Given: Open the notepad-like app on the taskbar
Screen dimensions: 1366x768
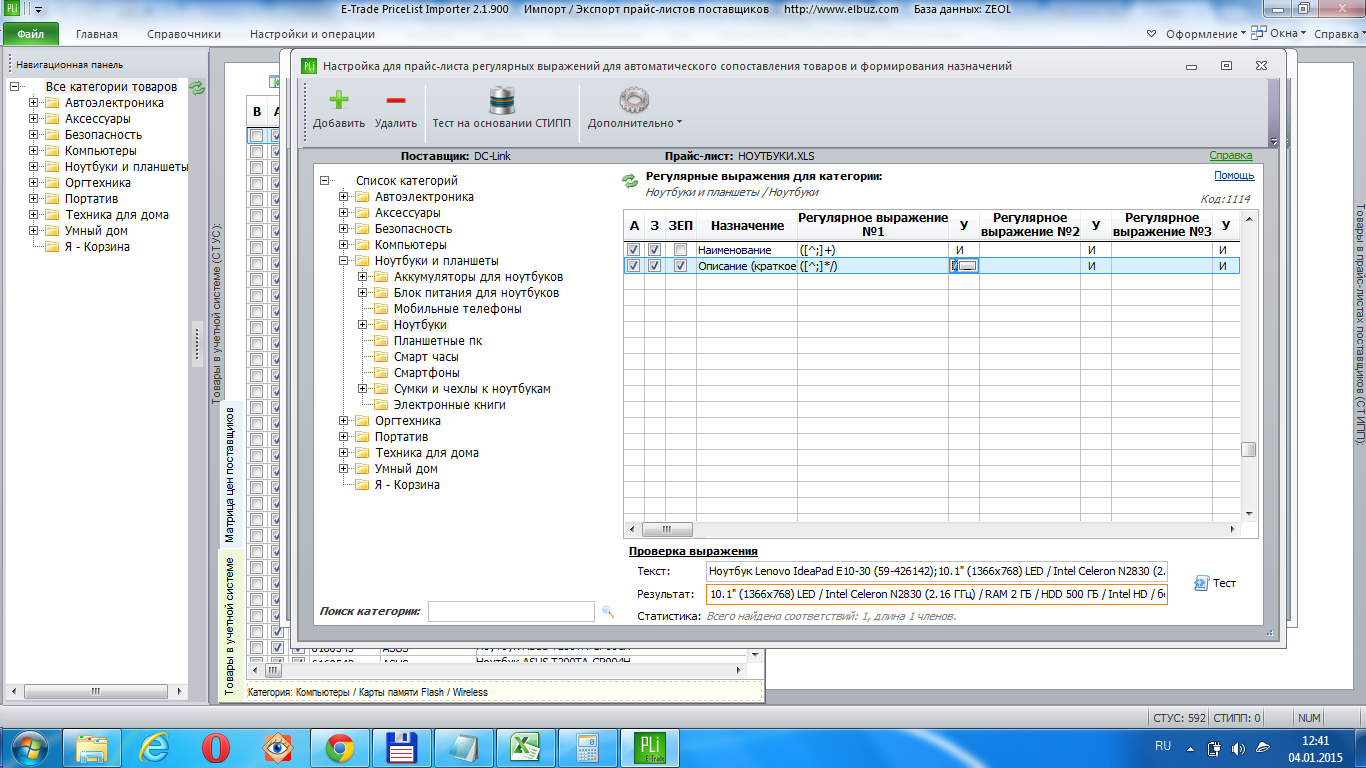Looking at the screenshot, I should point(463,747).
